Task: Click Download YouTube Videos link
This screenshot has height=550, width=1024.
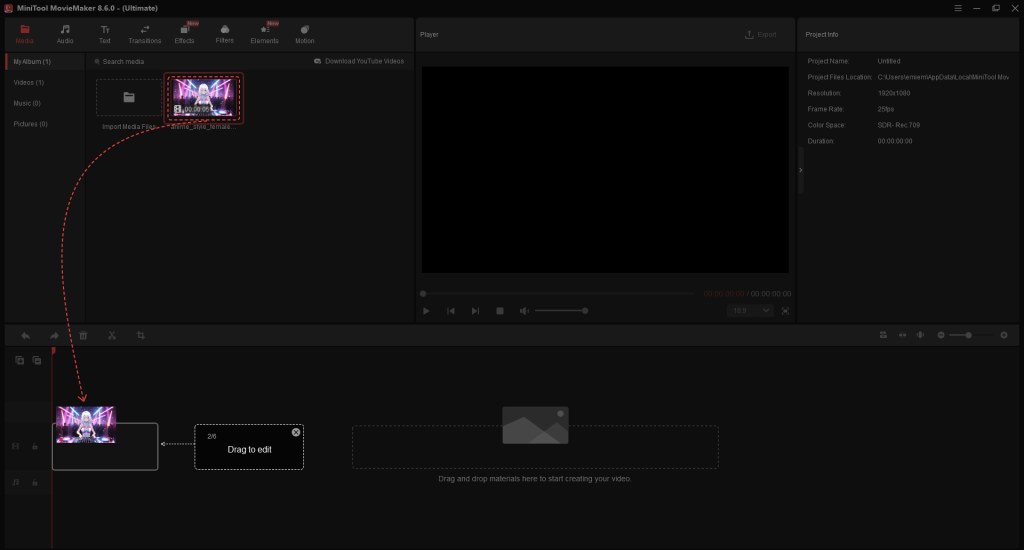Action: 359,61
